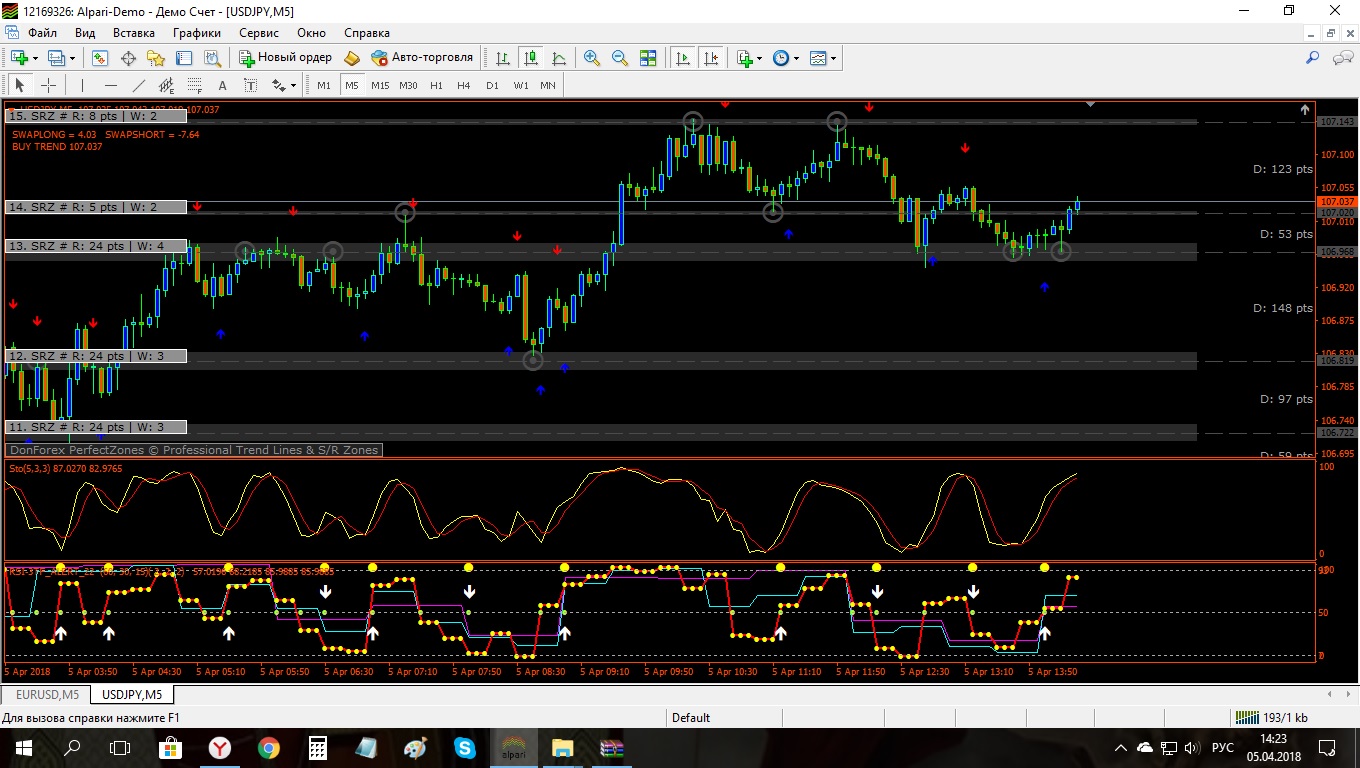Open the Графики menu

(x=196, y=33)
